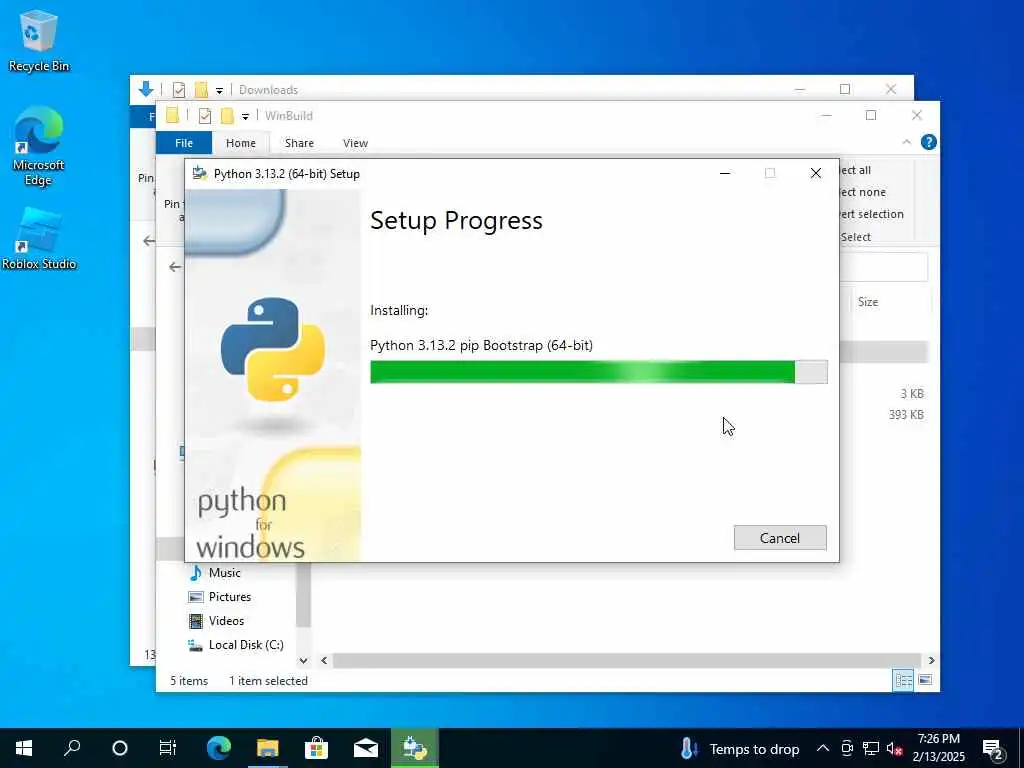The image size is (1024, 768).
Task: Sort by the Size column header
Action: (x=867, y=302)
